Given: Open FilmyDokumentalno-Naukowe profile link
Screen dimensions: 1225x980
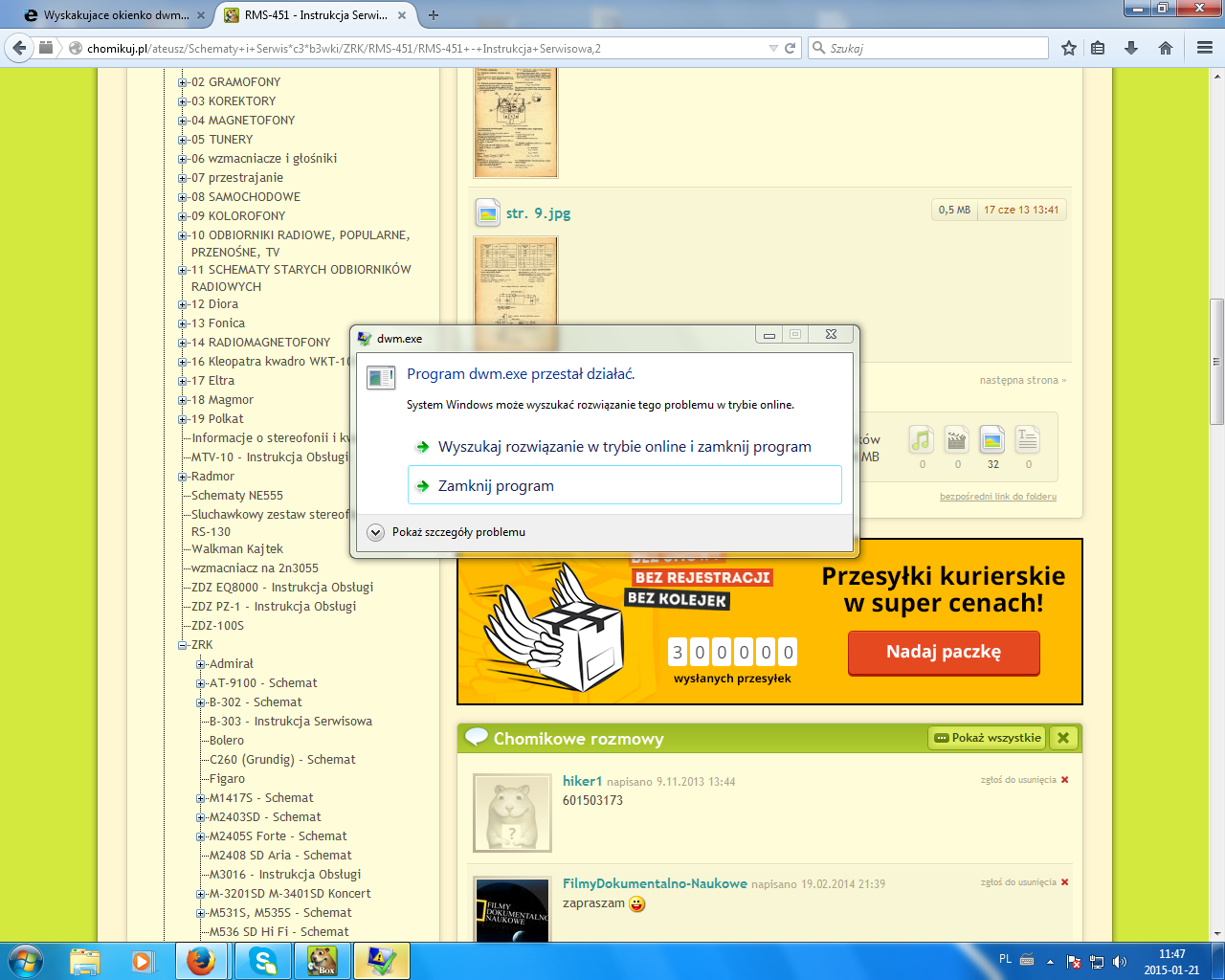Looking at the screenshot, I should 655,883.
